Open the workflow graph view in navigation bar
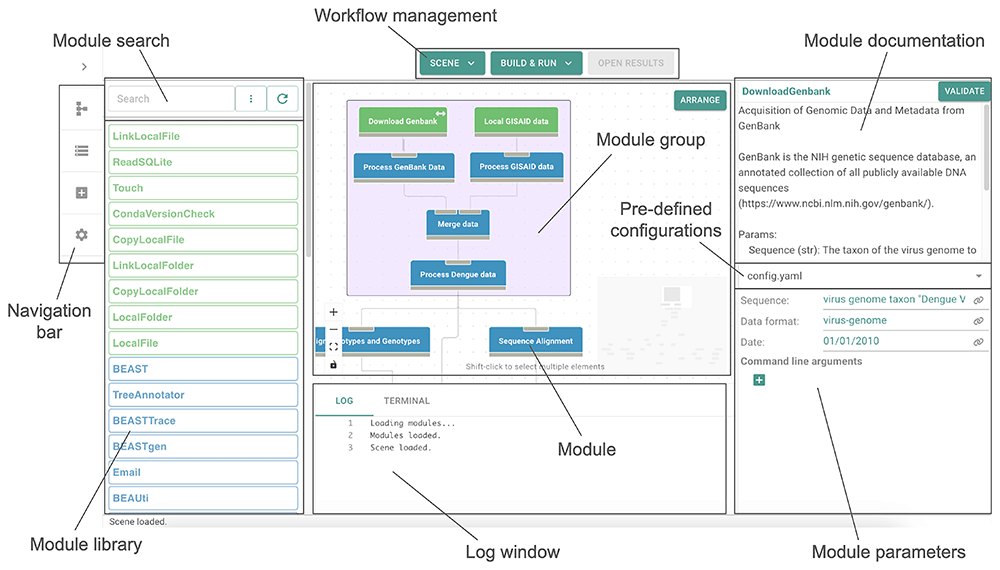 tap(82, 109)
